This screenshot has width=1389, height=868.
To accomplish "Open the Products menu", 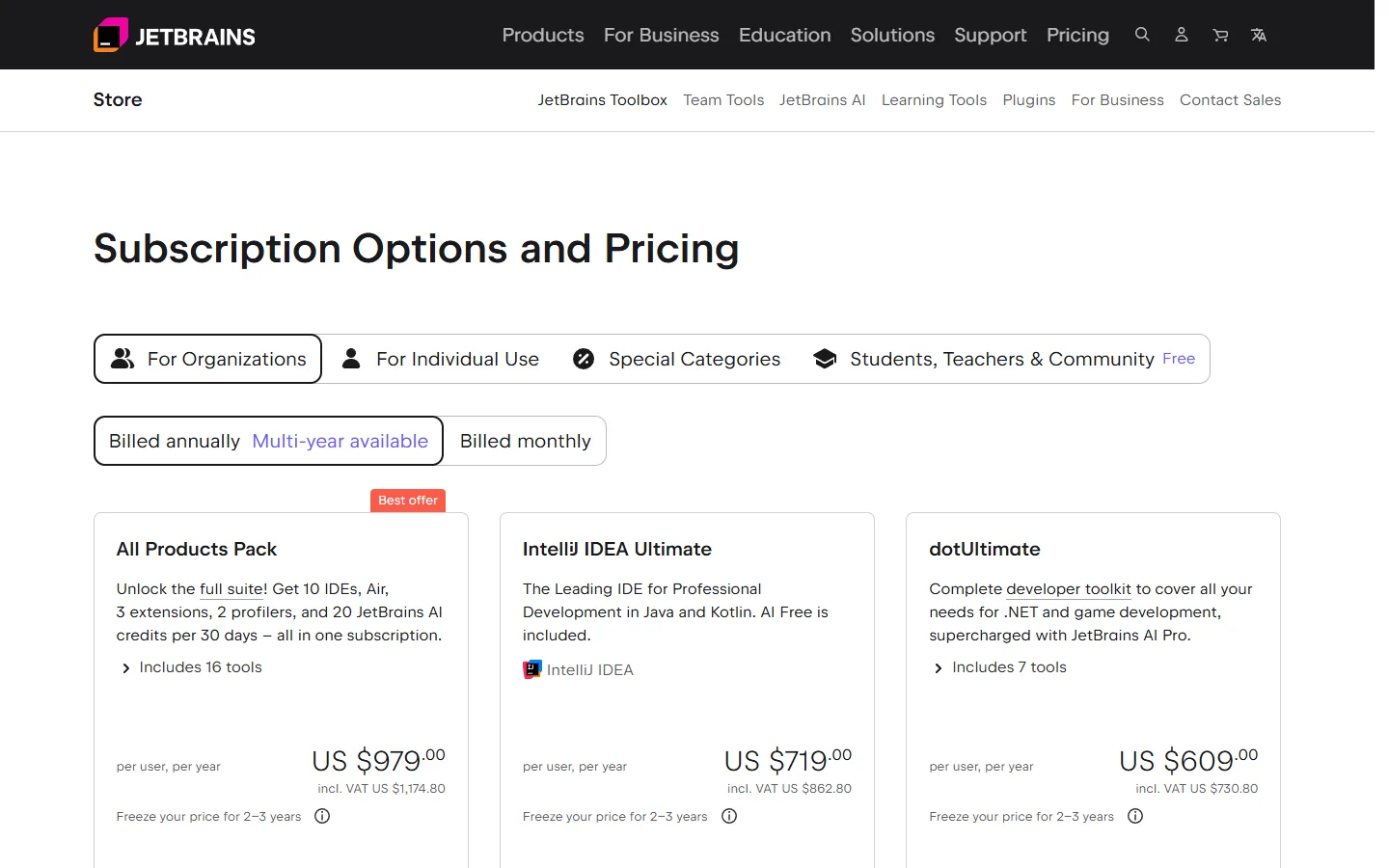I will point(543,35).
